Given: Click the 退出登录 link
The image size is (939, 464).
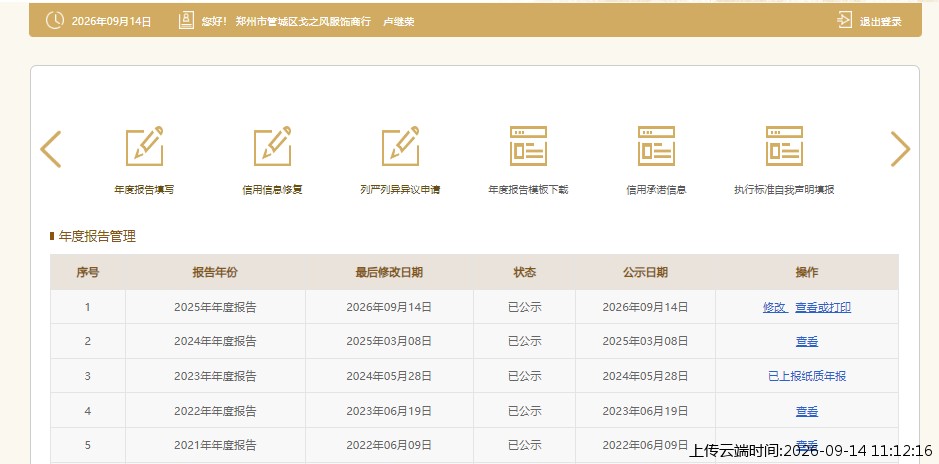Looking at the screenshot, I should (880, 22).
